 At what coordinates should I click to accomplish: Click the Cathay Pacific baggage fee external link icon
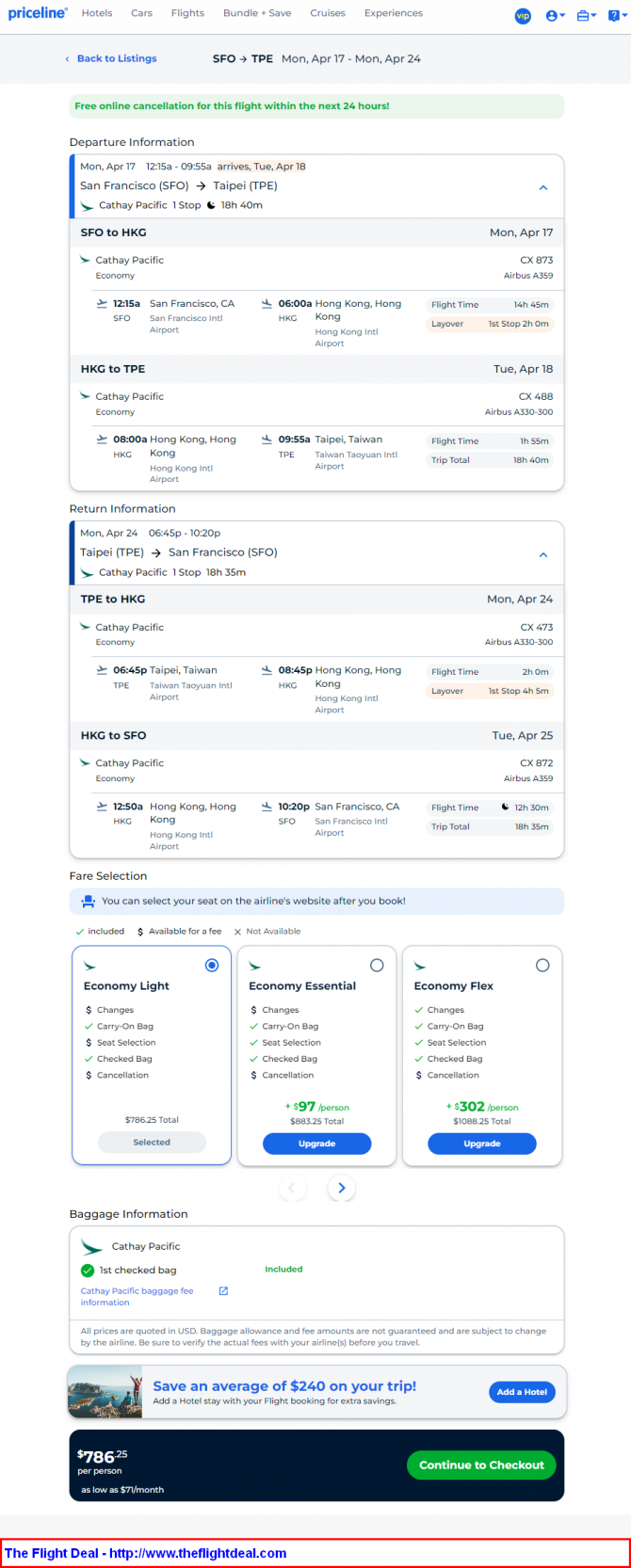click(223, 1291)
